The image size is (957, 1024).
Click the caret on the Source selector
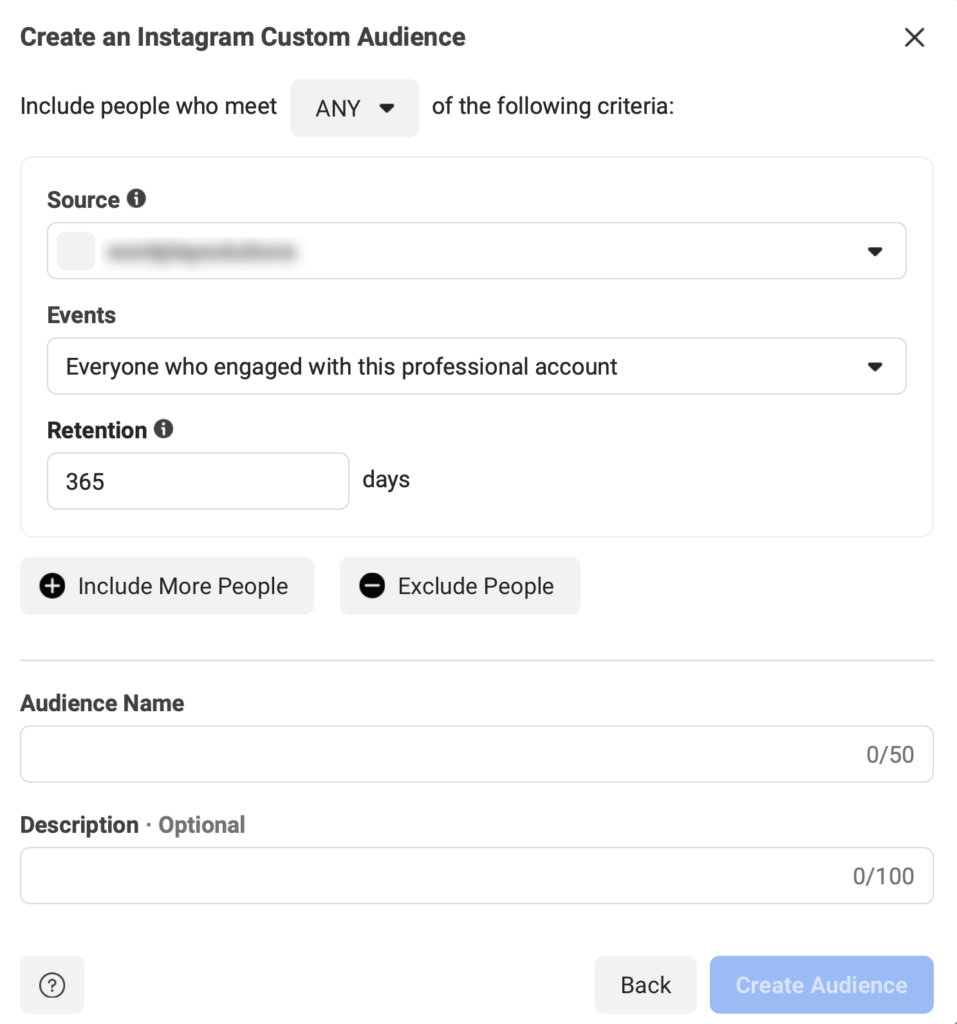click(876, 251)
